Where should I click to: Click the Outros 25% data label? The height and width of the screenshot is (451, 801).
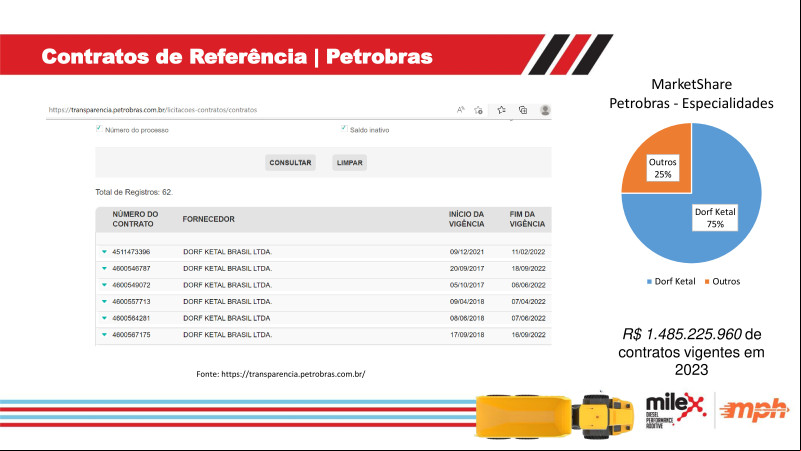[663, 168]
